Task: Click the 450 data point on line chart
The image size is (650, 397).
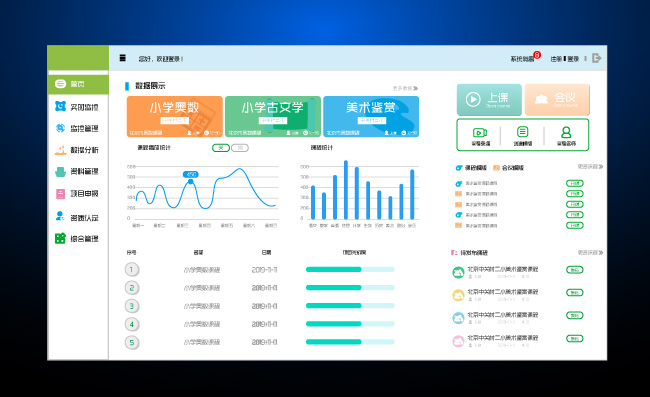Action: tap(191, 182)
